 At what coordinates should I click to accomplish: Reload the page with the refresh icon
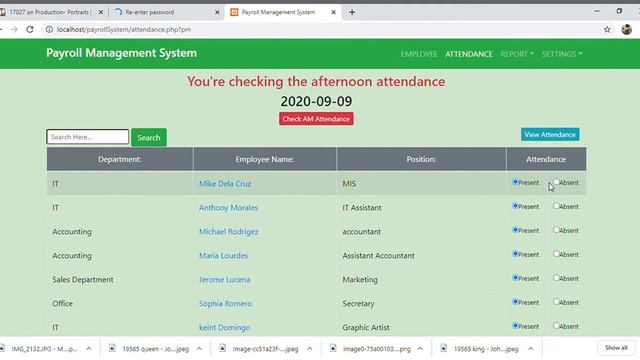30,29
